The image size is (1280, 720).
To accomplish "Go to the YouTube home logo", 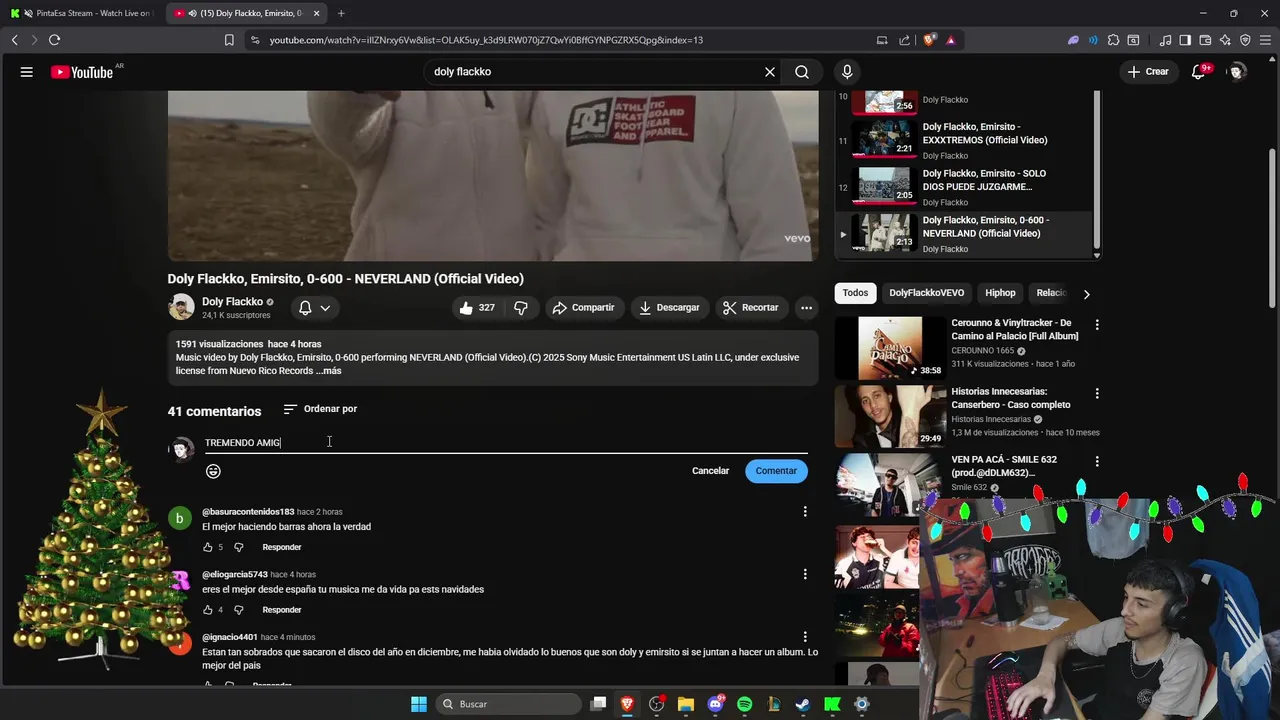I will coord(82,72).
